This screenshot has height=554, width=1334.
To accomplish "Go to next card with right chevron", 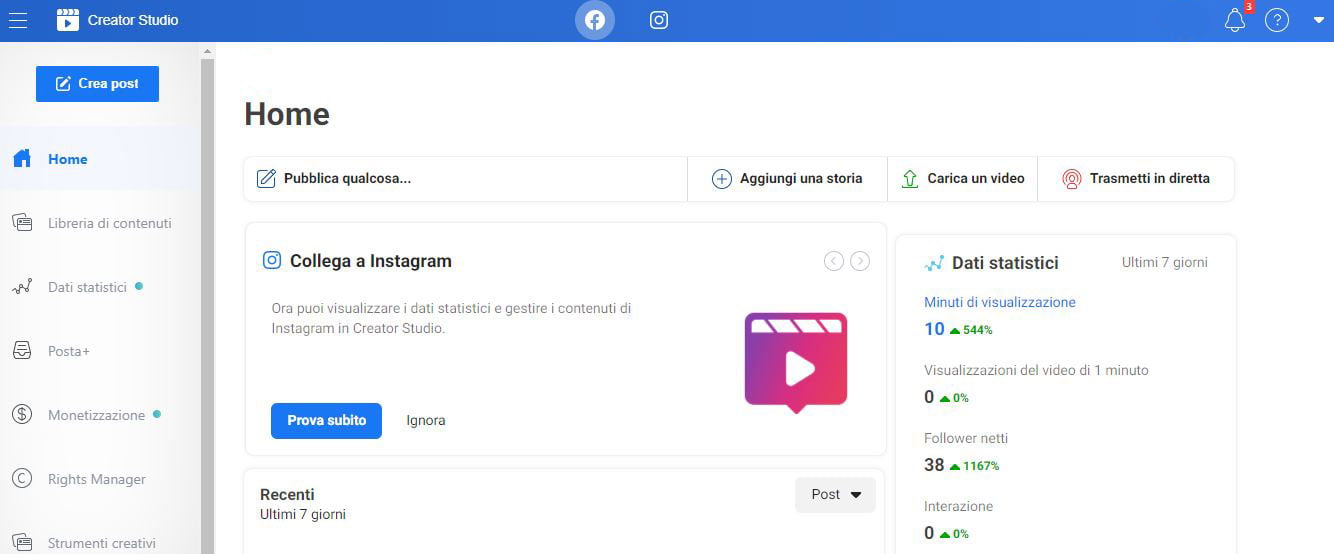I will [x=860, y=261].
